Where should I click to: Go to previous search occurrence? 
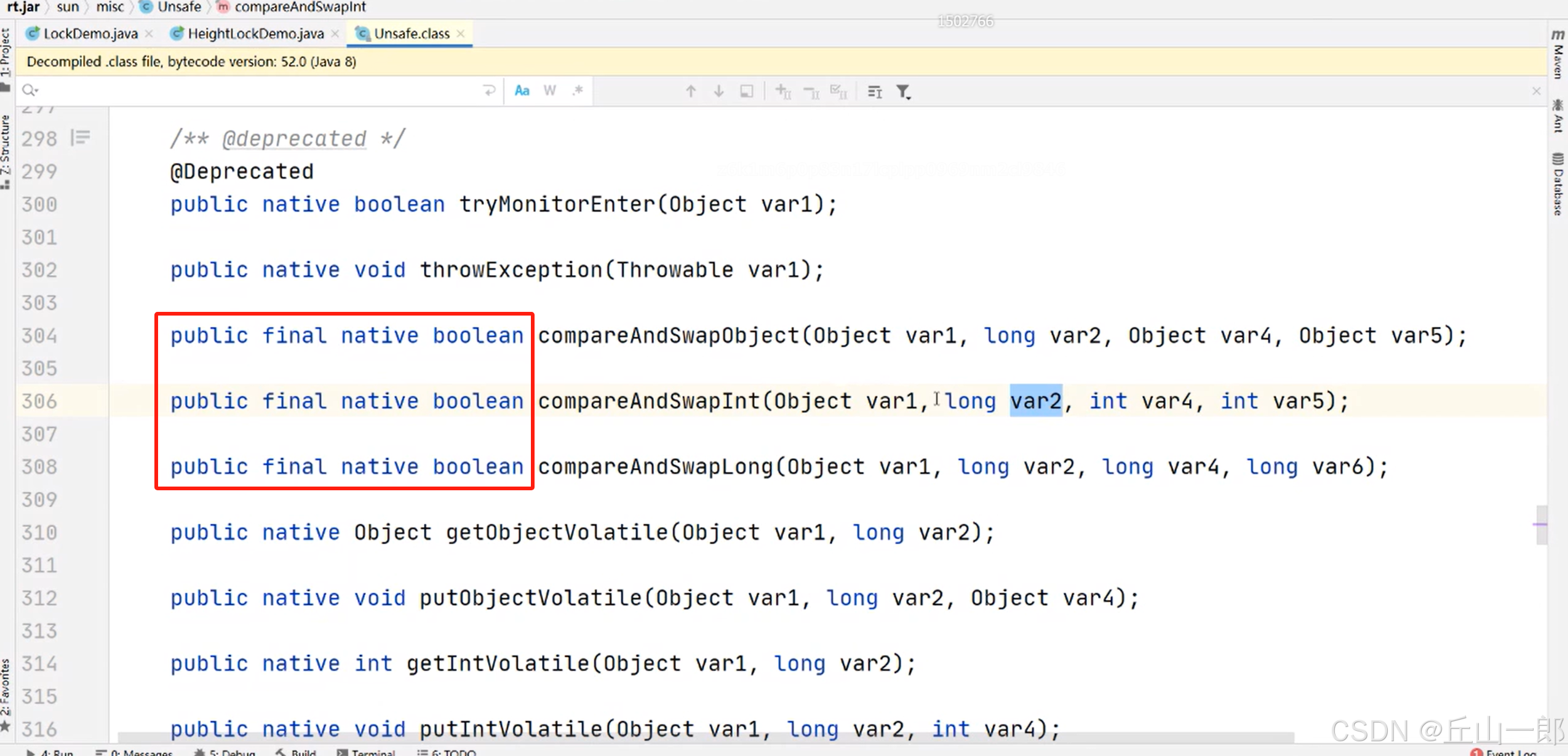[x=690, y=92]
